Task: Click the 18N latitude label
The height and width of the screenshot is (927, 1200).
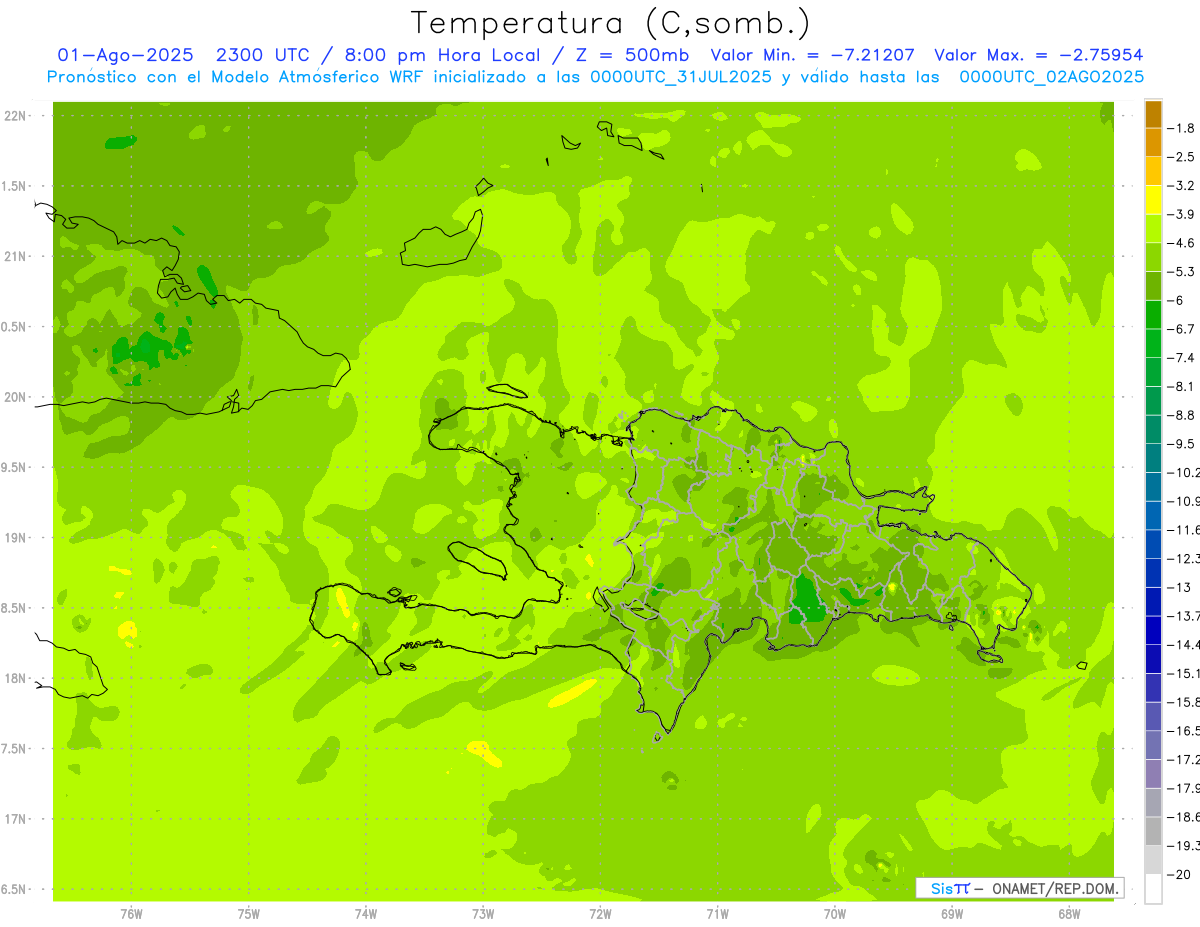Action: click(16, 679)
